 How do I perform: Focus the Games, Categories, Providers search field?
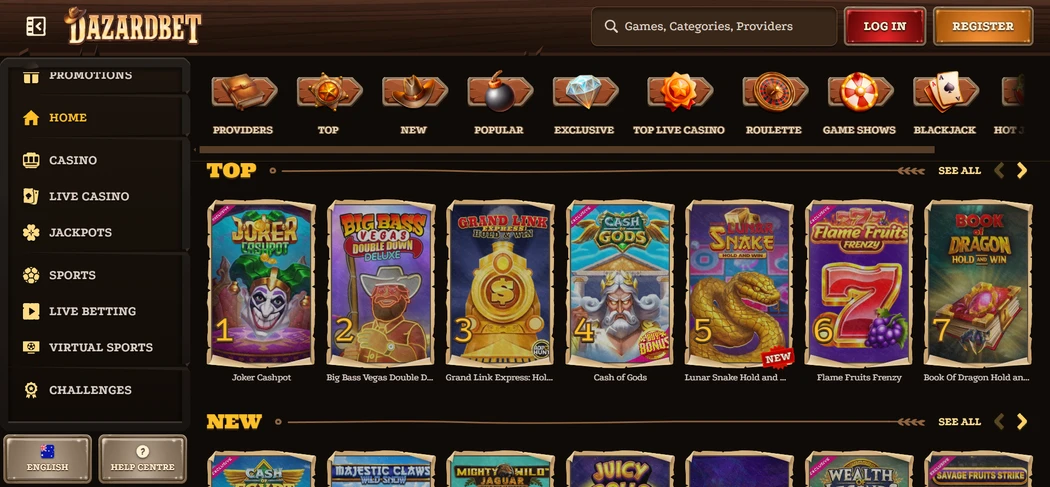click(x=714, y=26)
